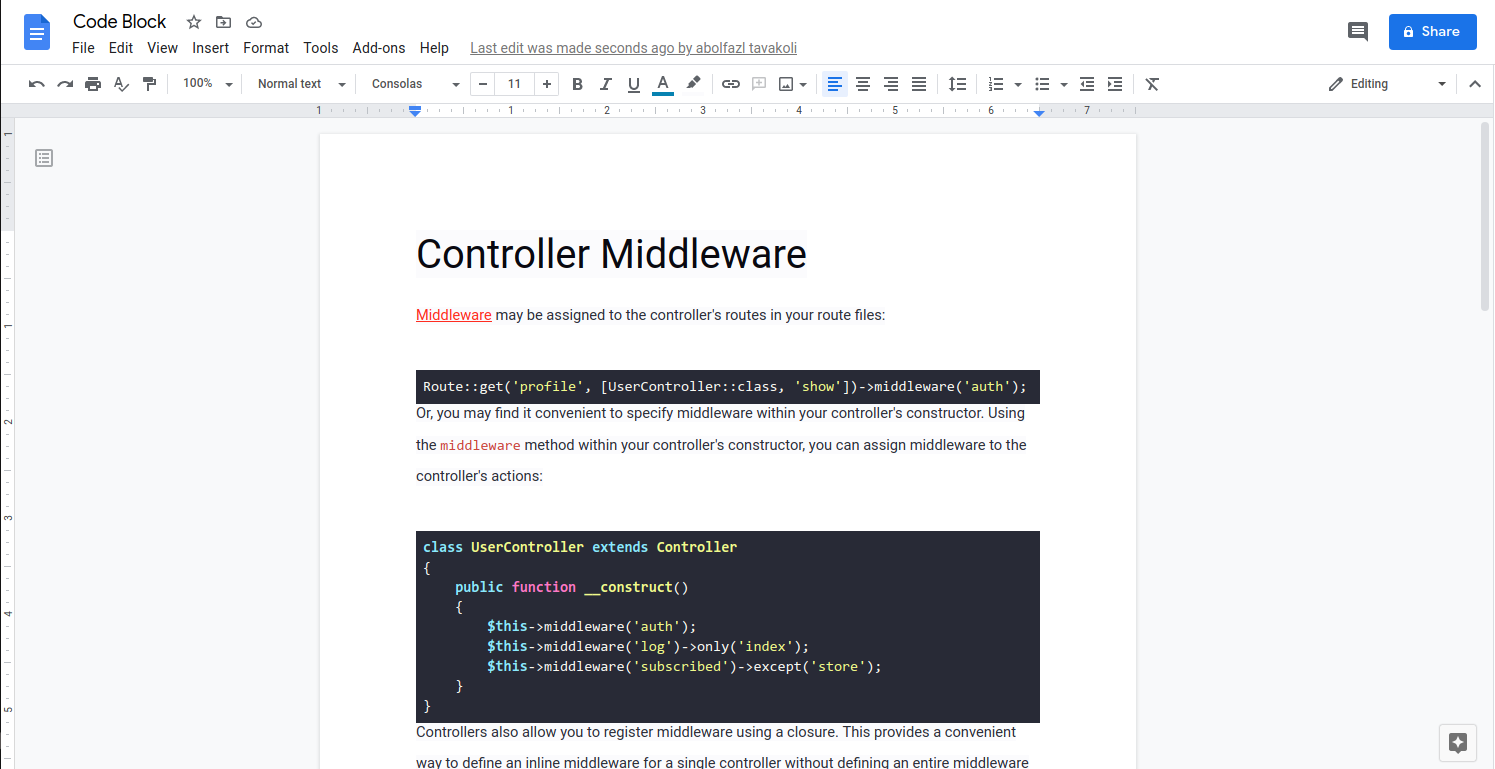The width and height of the screenshot is (1495, 769).
Task: Hide the menus with up chevron
Action: coord(1474,84)
